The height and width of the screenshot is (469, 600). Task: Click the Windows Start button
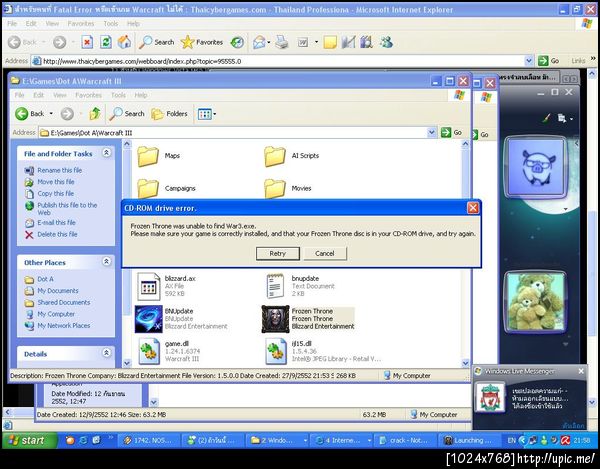click(29, 440)
